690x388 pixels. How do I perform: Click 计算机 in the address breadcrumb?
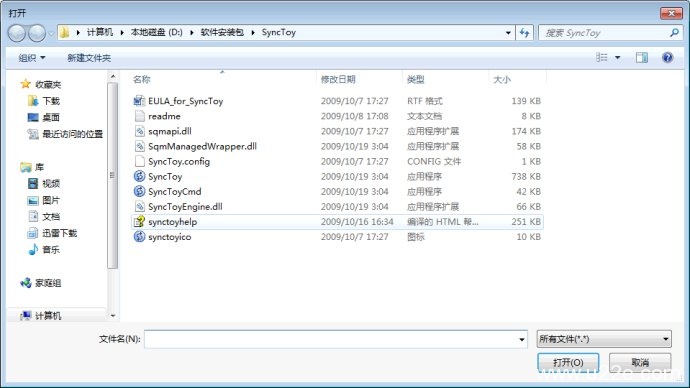pyautogui.click(x=99, y=32)
